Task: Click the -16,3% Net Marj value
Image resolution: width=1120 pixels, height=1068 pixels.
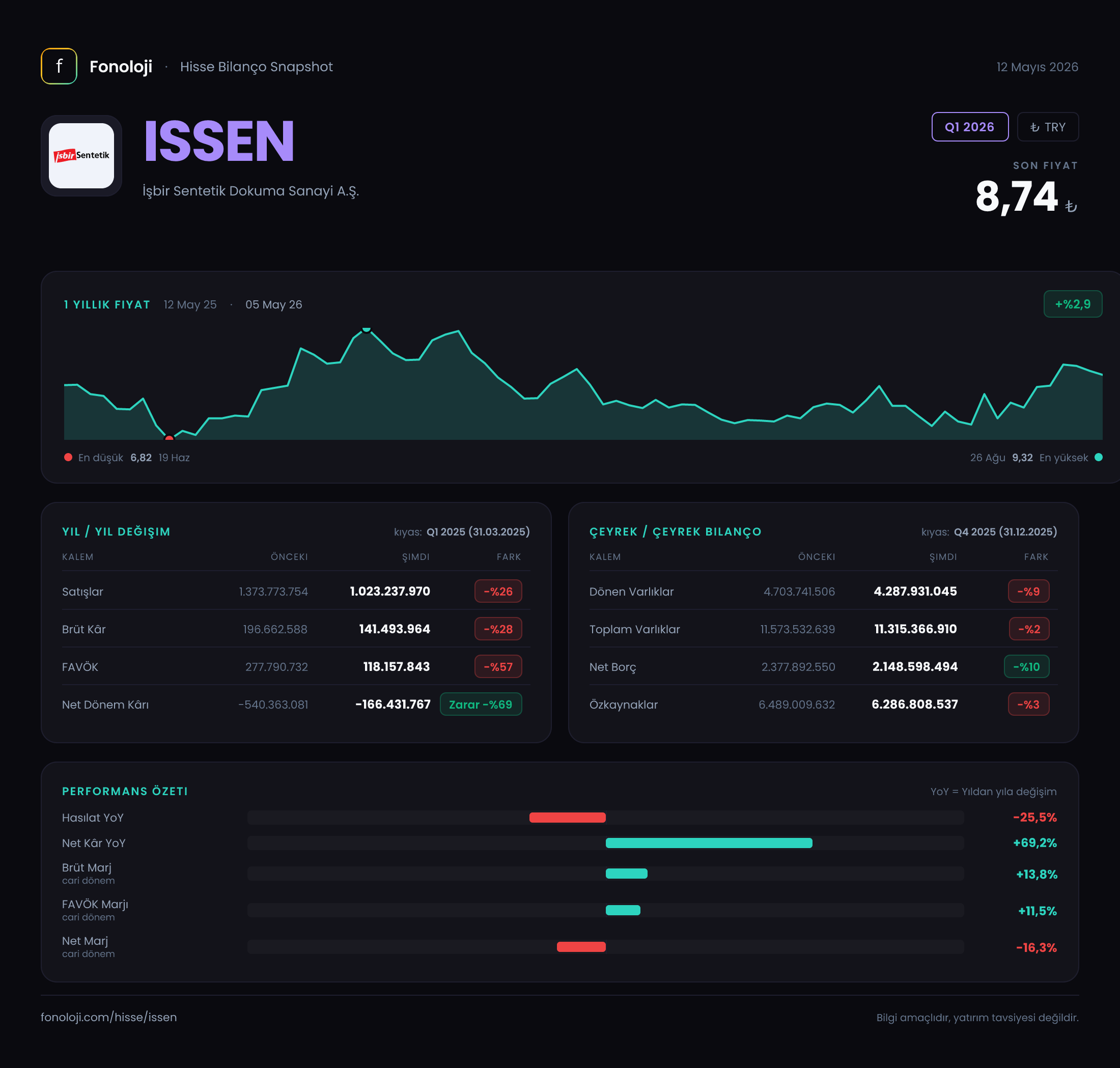Action: tap(1037, 947)
